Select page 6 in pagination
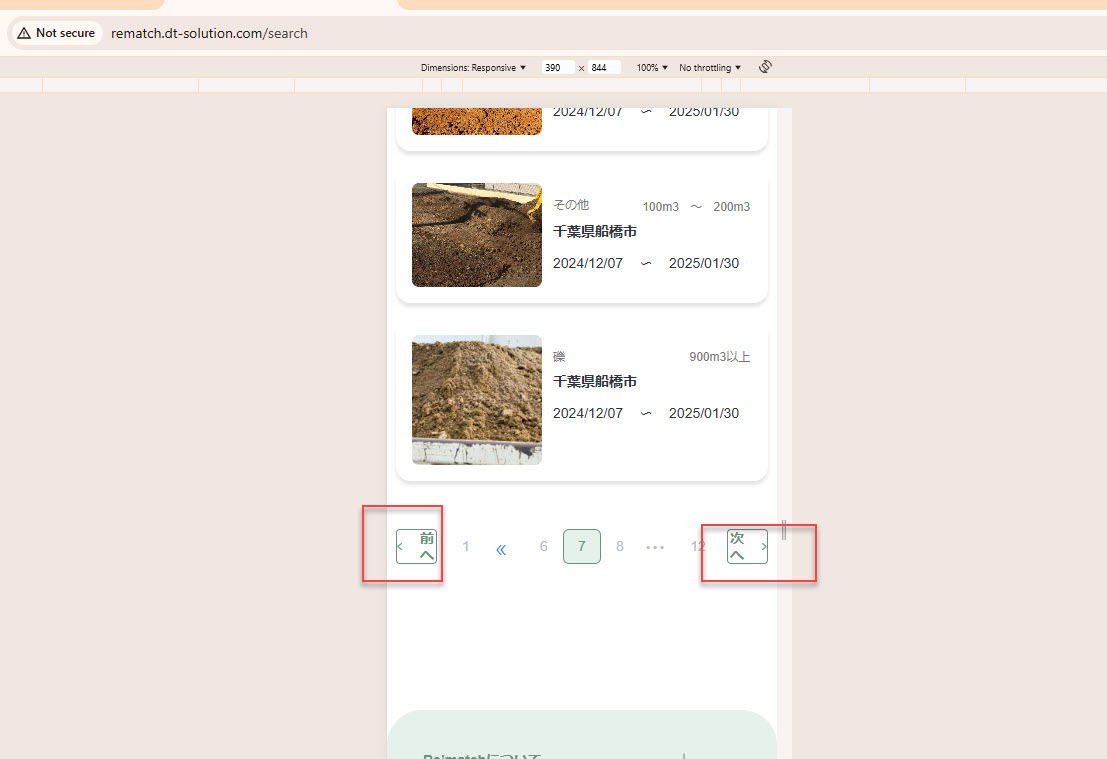This screenshot has height=759, width=1107. click(544, 546)
